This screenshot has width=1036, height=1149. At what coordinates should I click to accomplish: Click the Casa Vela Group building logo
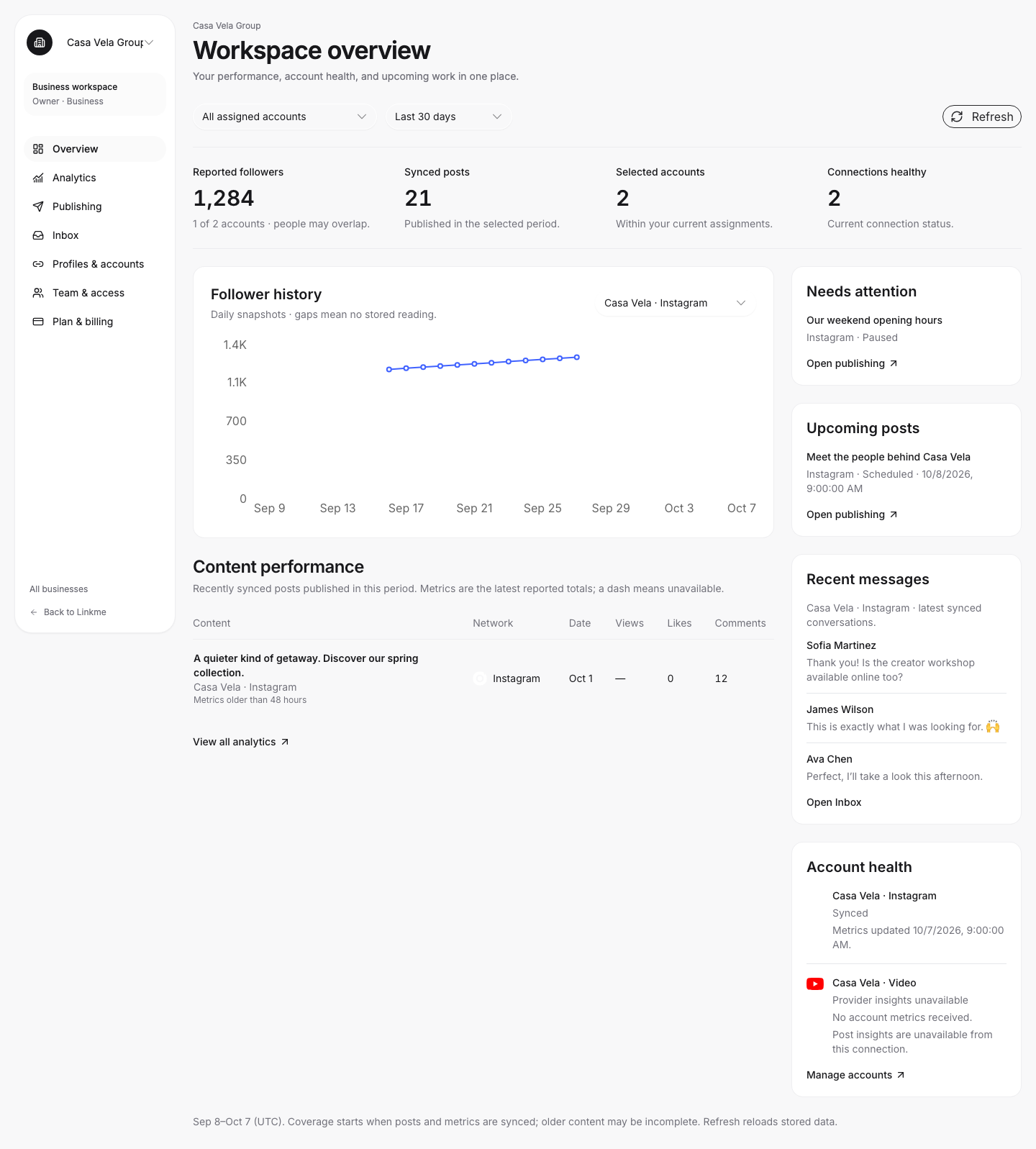(40, 42)
